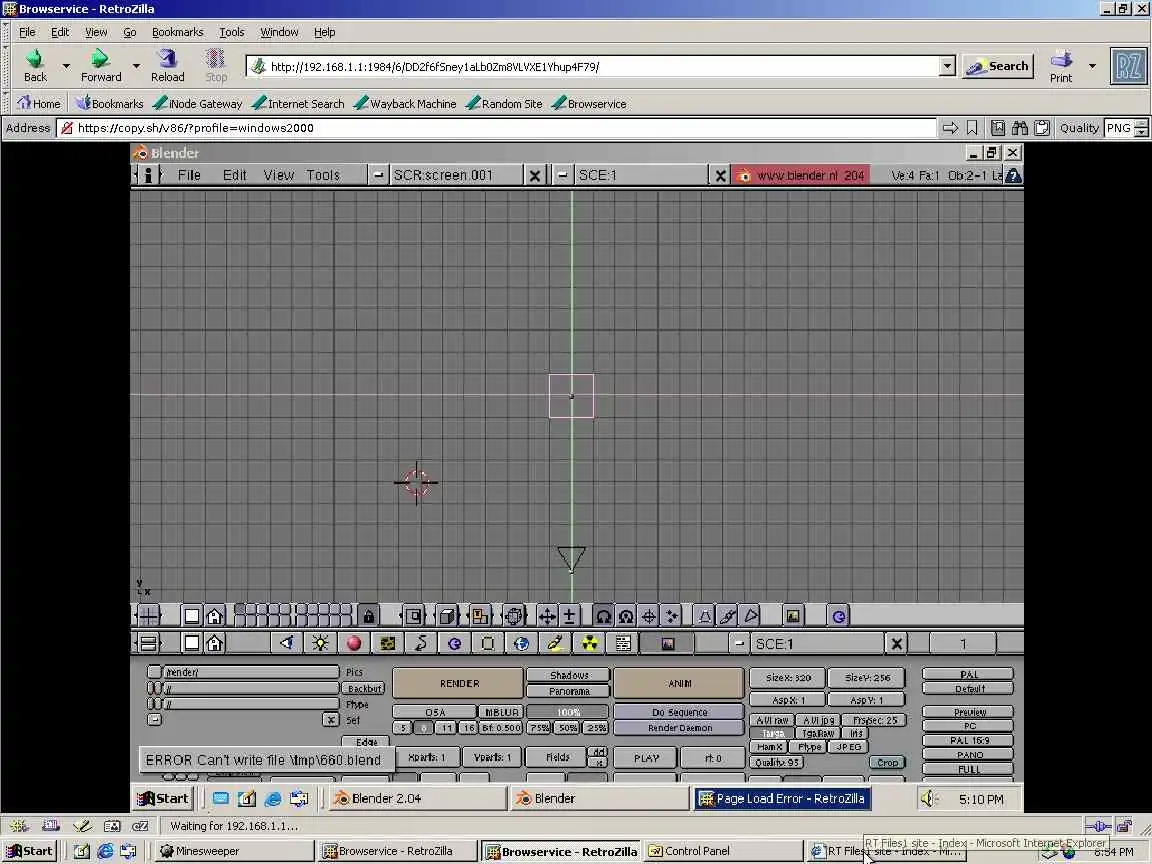Toggle the Panorama render option
Viewport: 1152px width, 864px height.
coord(569,691)
